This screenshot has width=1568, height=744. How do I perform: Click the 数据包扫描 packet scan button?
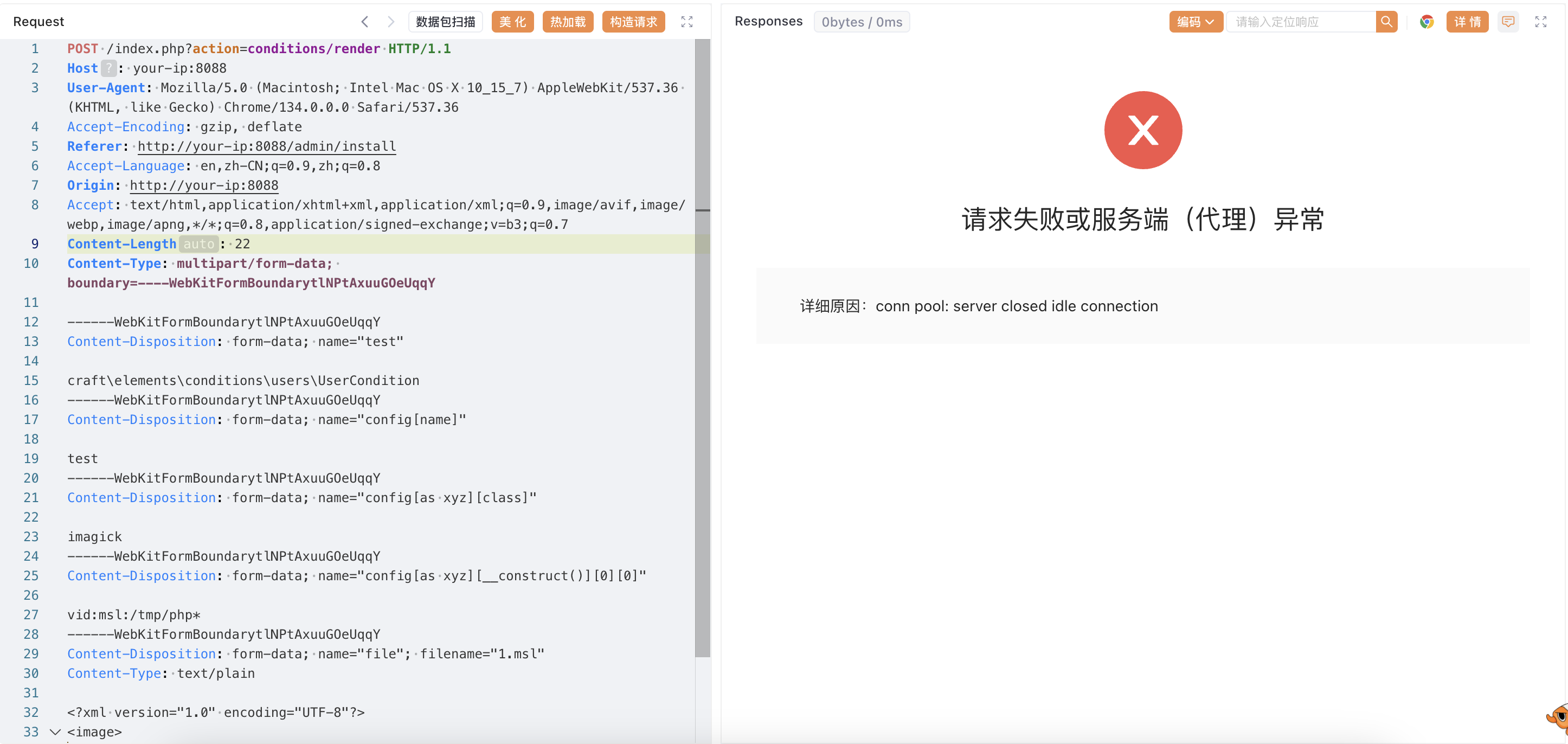[x=445, y=22]
